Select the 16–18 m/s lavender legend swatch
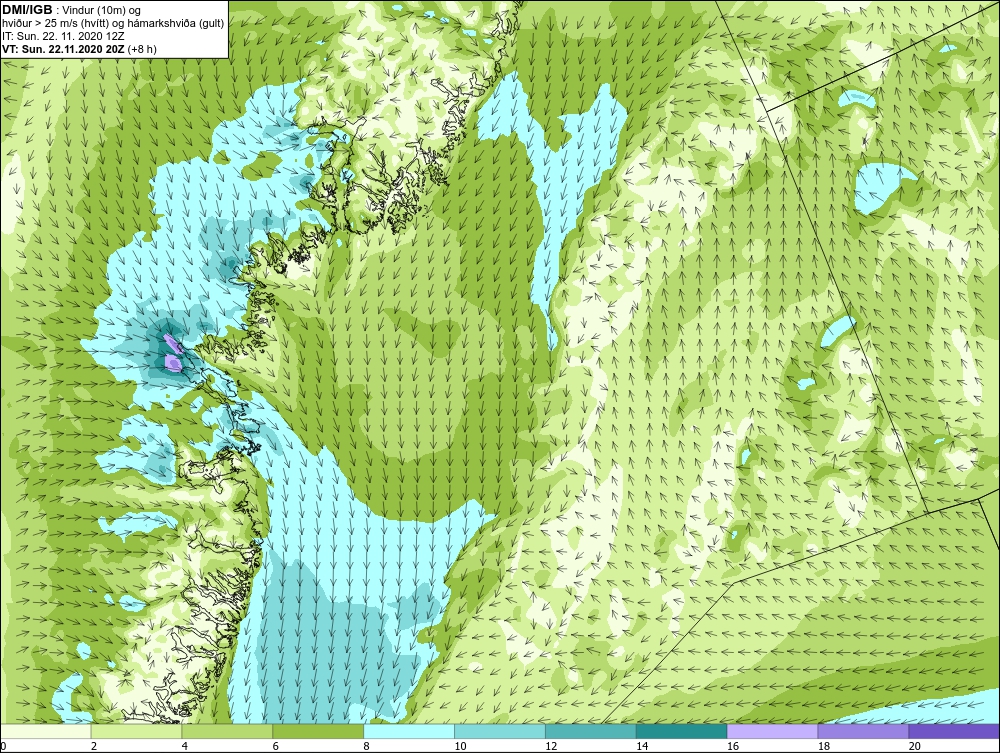The height and width of the screenshot is (753, 1000). click(772, 731)
